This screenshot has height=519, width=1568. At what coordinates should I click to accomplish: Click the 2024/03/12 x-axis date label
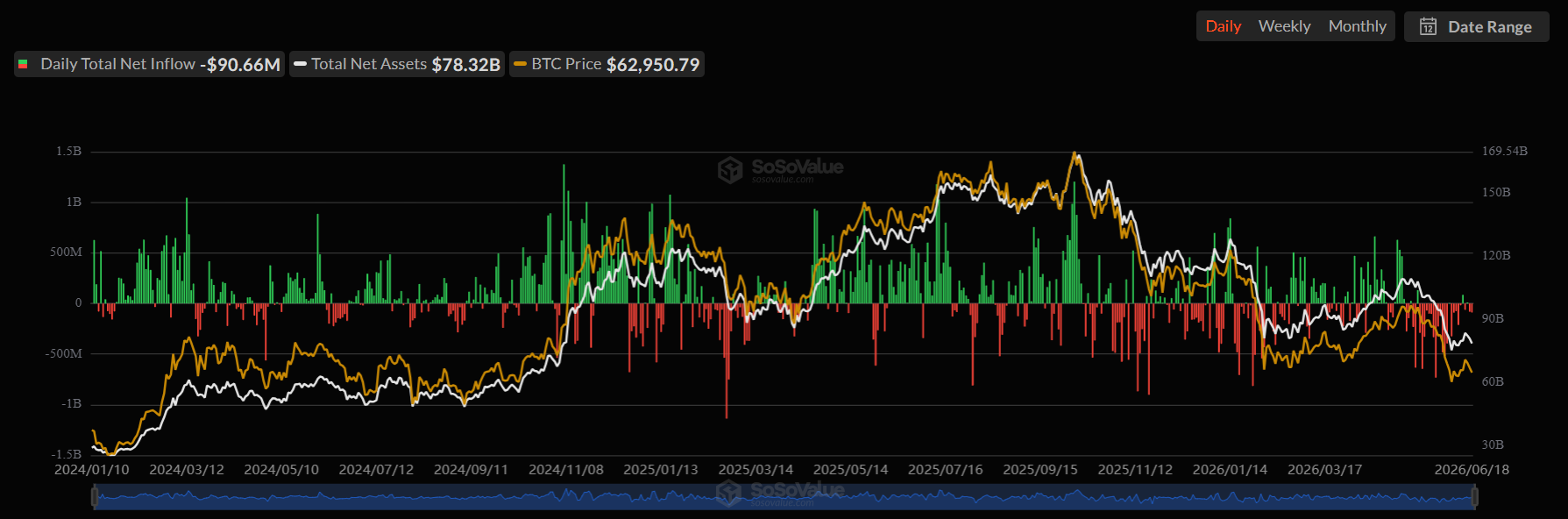click(187, 470)
